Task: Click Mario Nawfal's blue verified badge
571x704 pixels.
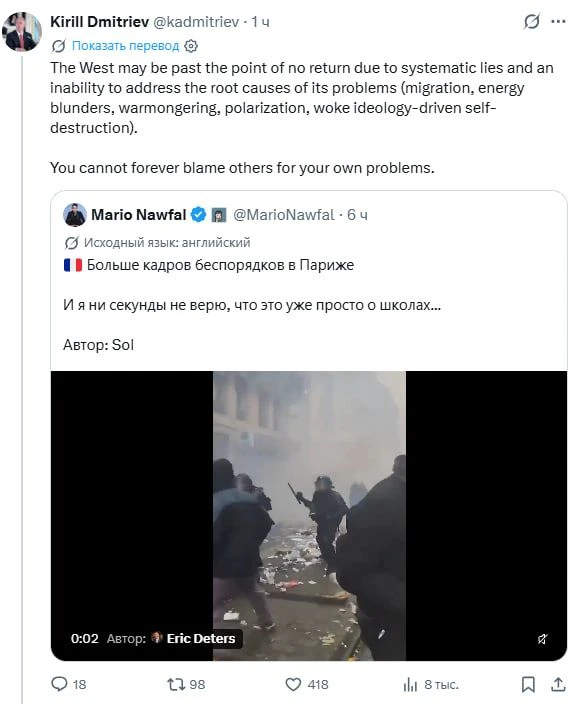Action: (198, 215)
